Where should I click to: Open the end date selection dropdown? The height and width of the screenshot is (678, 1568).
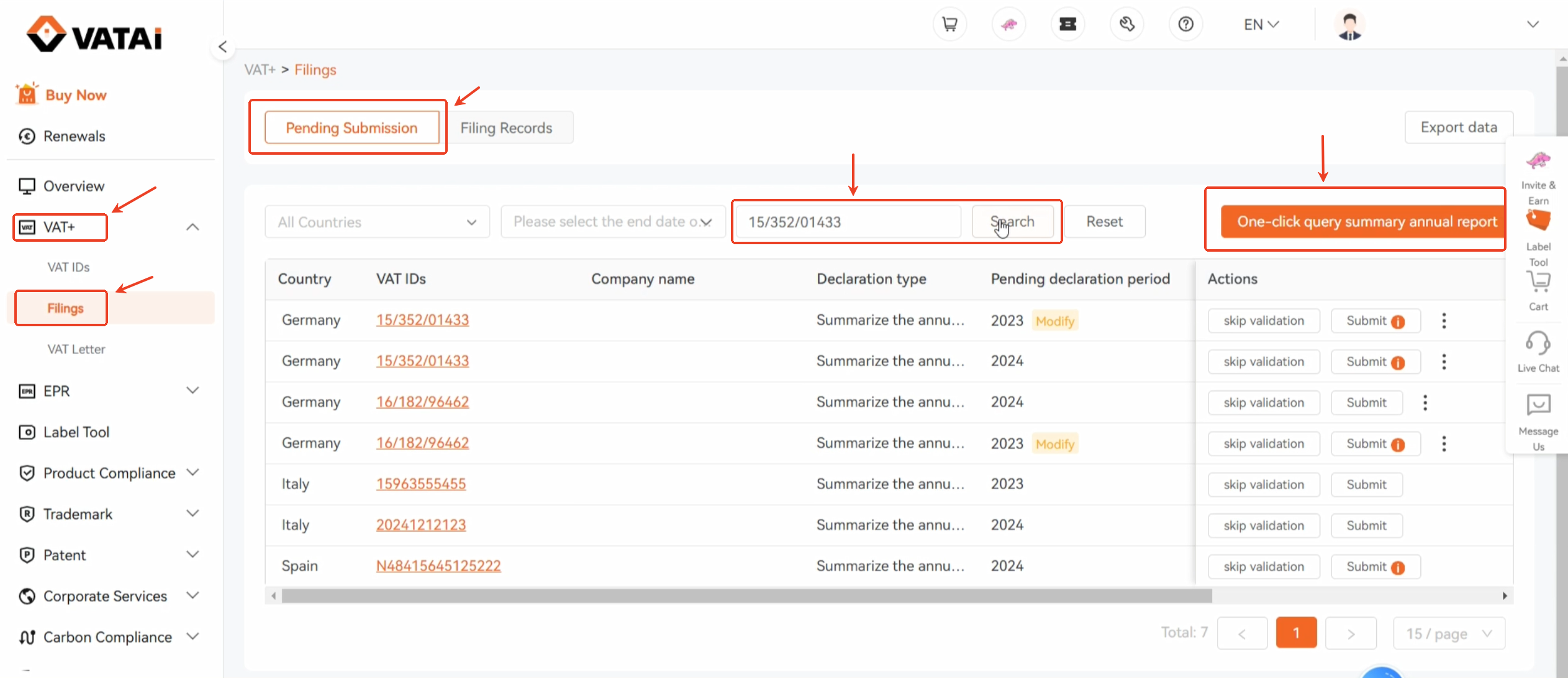point(613,222)
